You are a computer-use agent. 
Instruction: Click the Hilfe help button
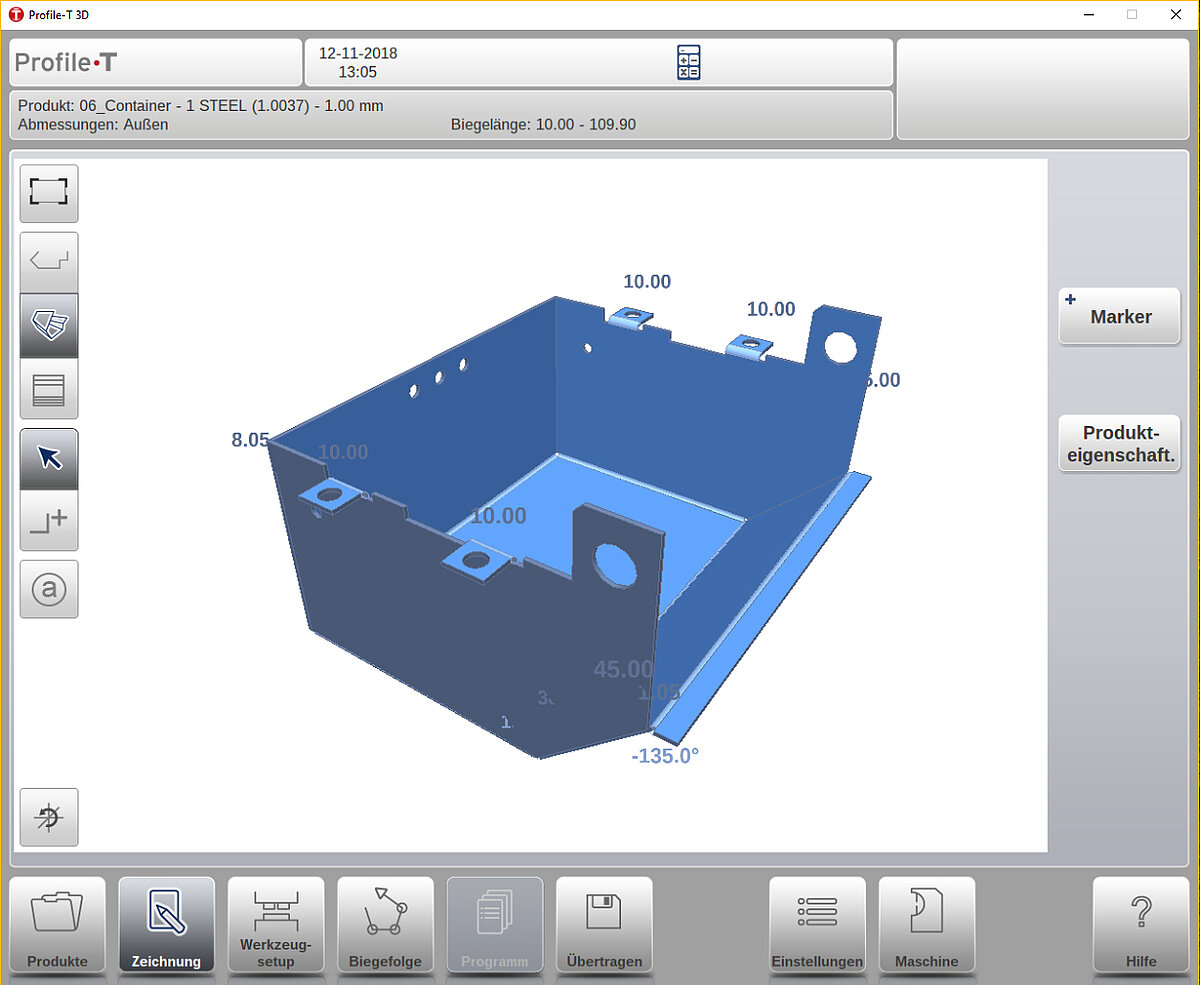(1140, 925)
